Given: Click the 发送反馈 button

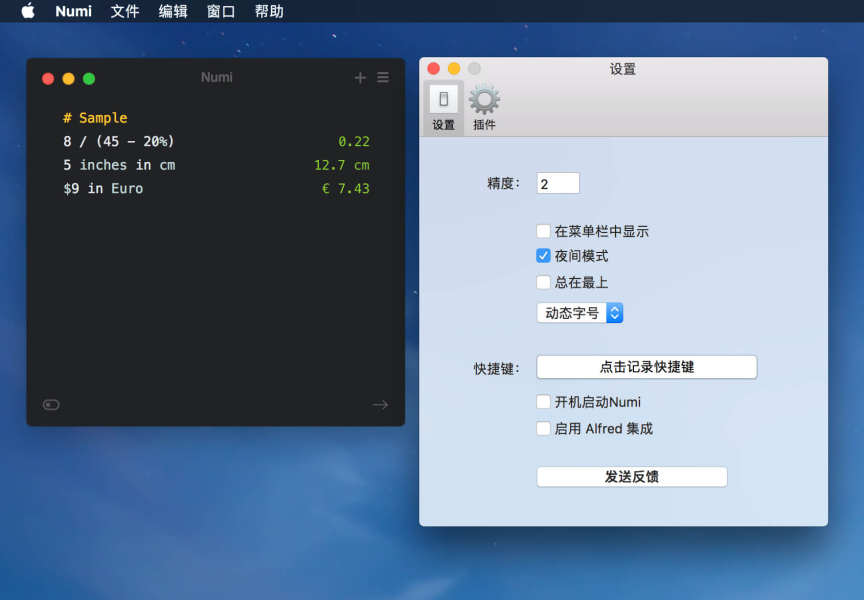Looking at the screenshot, I should click(632, 477).
